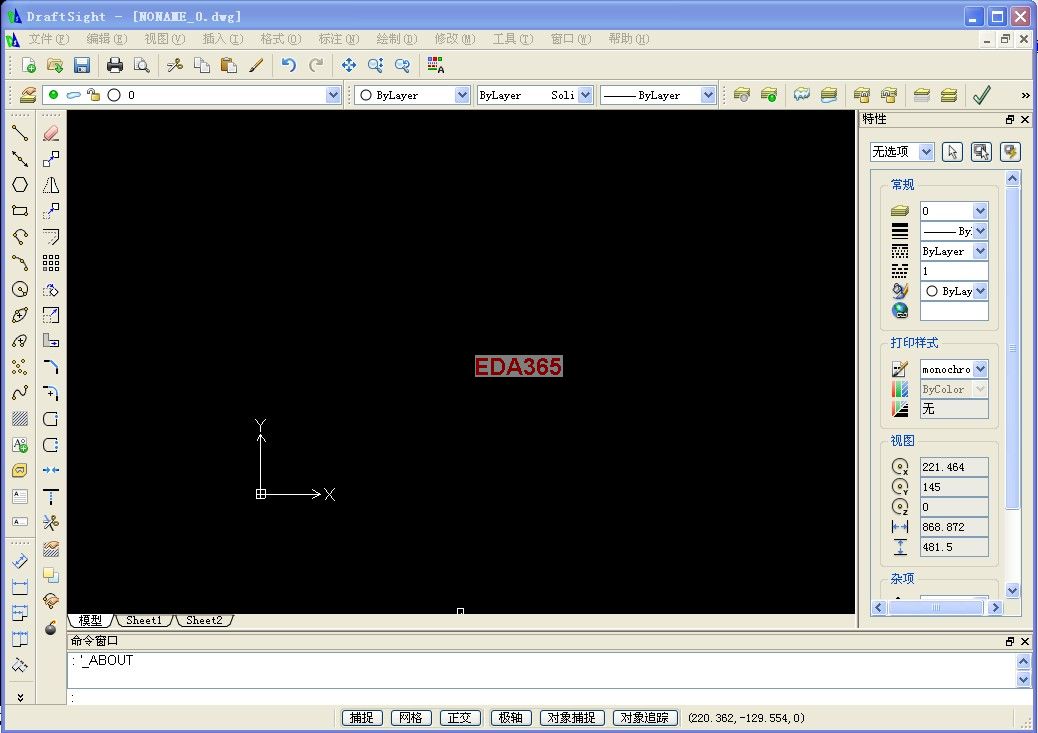
Task: Open the ByLayer Solid linestyle dropdown
Action: (x=585, y=95)
